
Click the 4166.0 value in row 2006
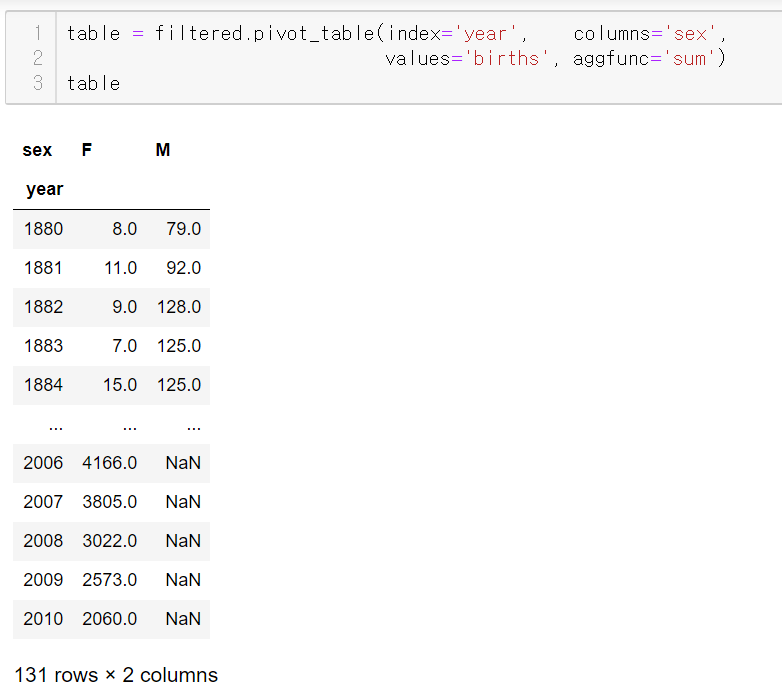(110, 463)
